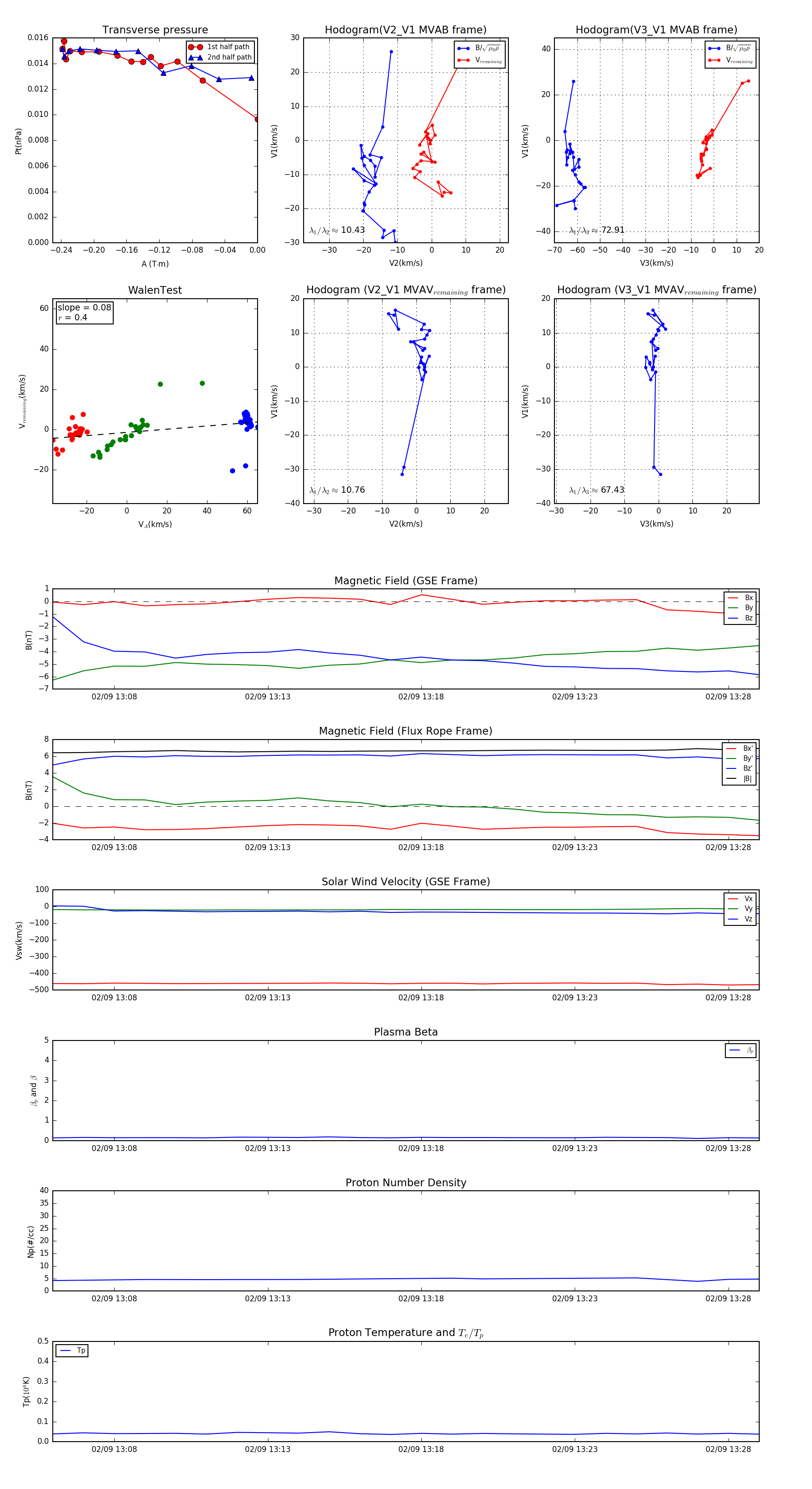Click the eigenvalue ratio text '10.76'
Image resolution: width=812 pixels, height=1489 pixels.
click(x=353, y=490)
